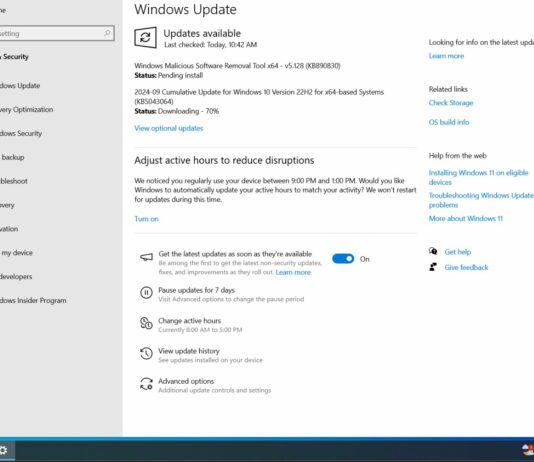Open For developers sidebar item
Viewport: 534px width, 462px height.
click(16, 276)
